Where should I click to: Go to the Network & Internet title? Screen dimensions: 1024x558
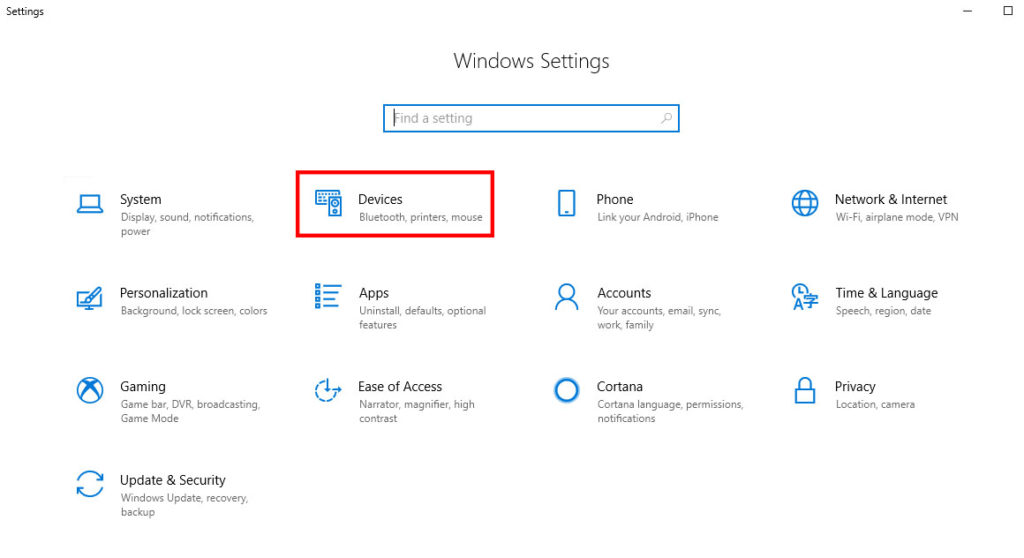pos(891,199)
